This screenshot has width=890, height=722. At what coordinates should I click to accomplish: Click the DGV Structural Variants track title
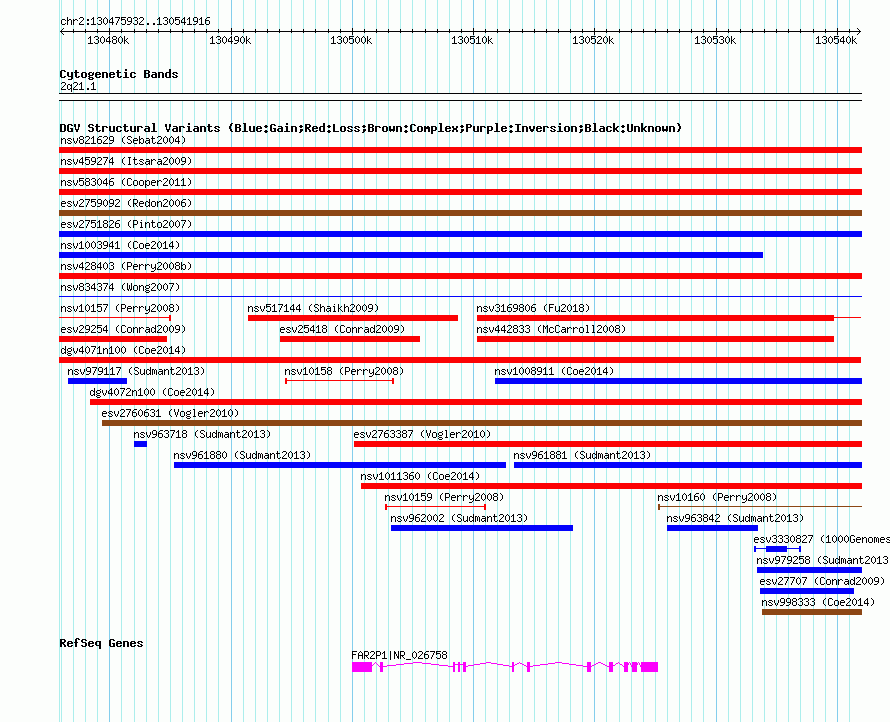(x=371, y=128)
